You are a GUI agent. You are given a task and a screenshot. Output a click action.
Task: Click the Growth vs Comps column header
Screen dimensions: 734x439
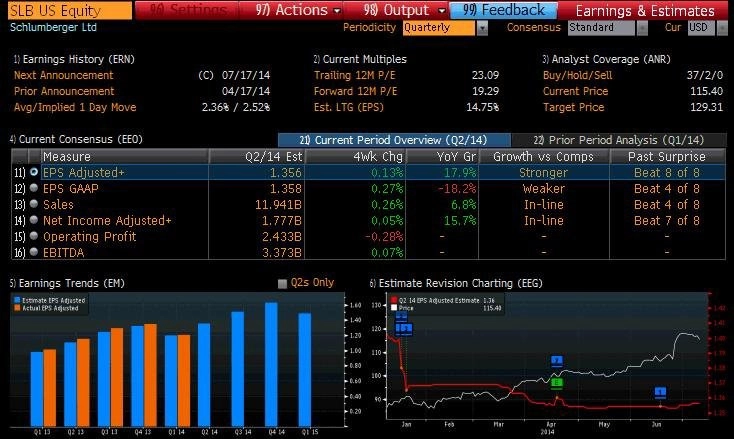[x=544, y=156]
